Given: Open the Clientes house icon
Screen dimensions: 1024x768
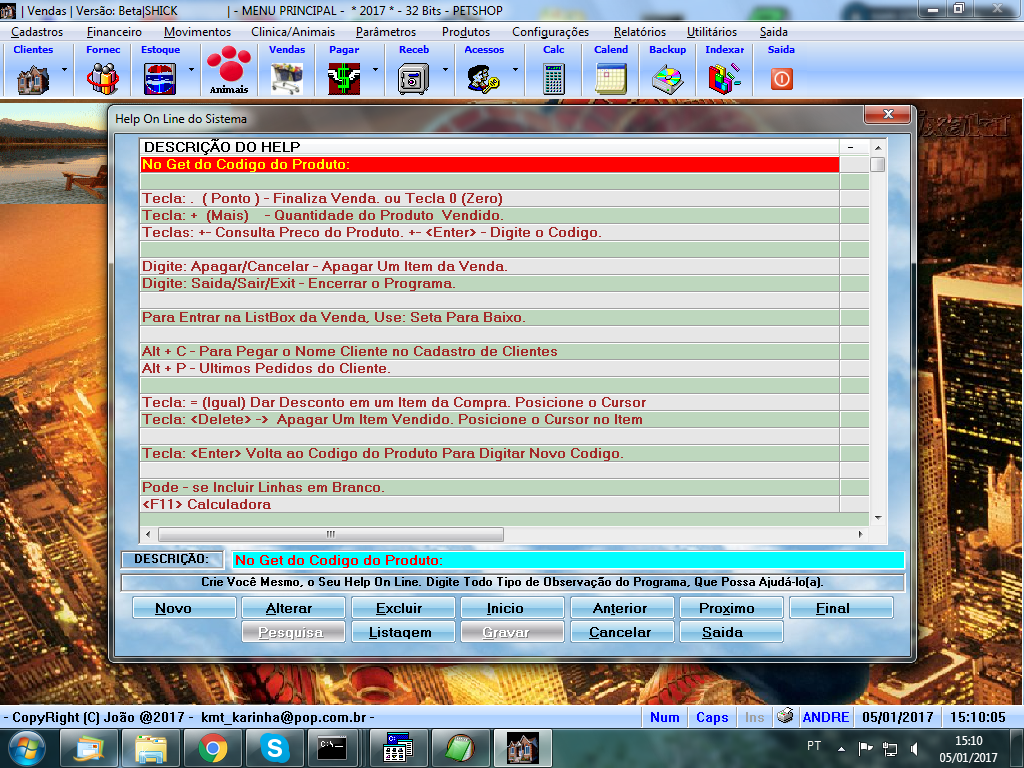Looking at the screenshot, I should tap(33, 80).
